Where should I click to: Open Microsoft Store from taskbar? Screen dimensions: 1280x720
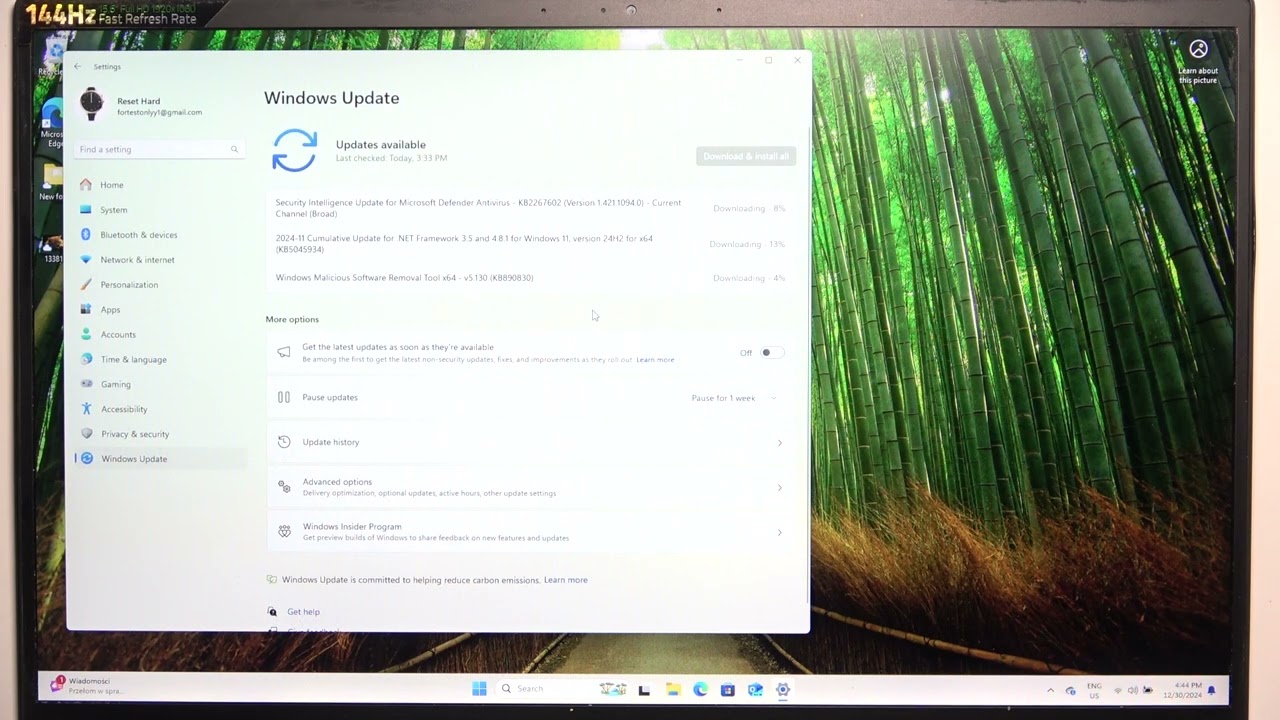pos(727,690)
